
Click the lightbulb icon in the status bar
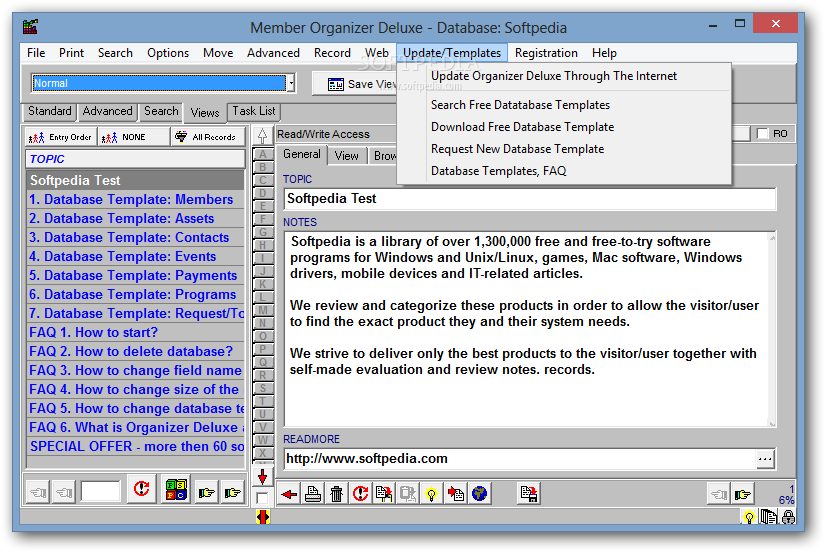(749, 517)
